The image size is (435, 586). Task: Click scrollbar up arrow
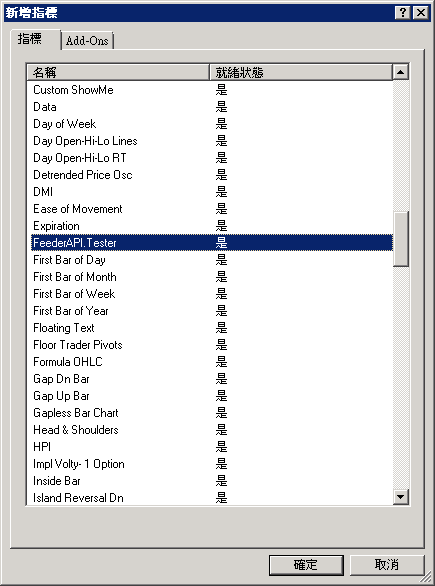coord(400,72)
